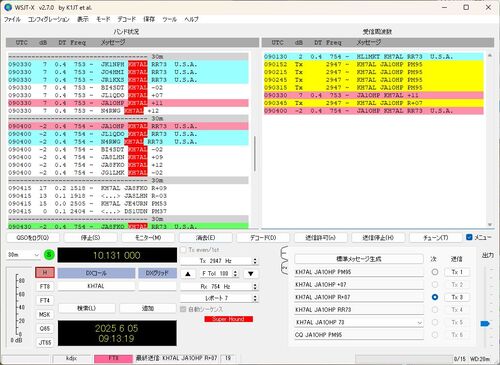Switch to FT4 mode button

pyautogui.click(x=45, y=300)
